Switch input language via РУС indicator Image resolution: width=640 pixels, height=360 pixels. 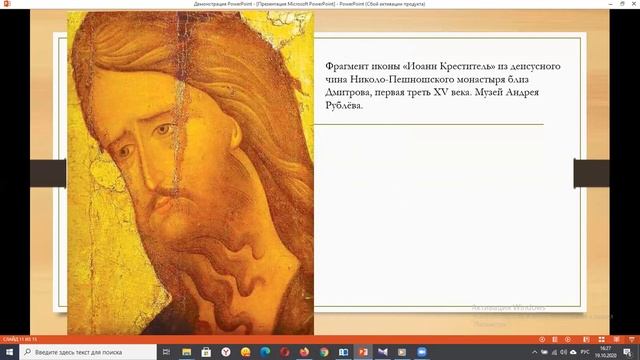[585, 352]
